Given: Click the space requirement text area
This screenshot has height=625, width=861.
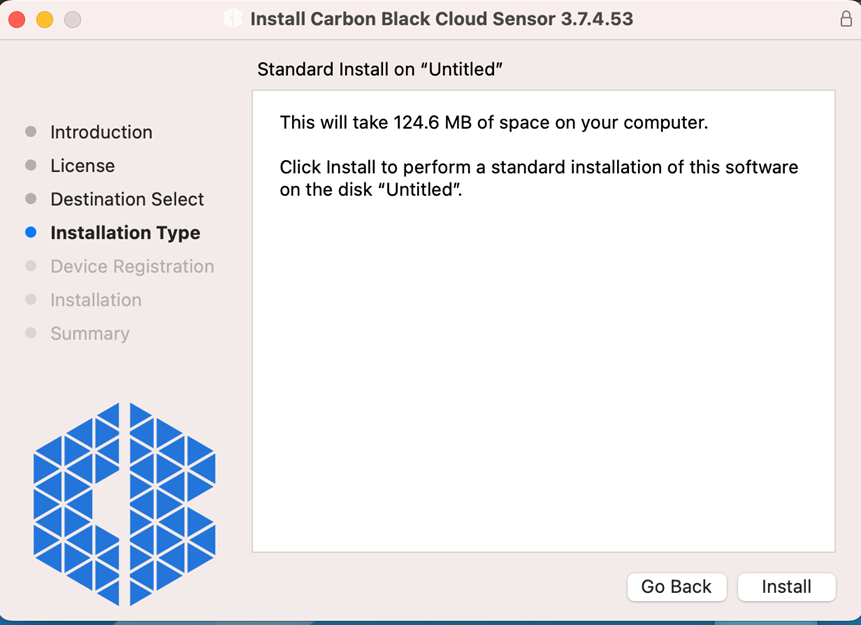Looking at the screenshot, I should (493, 122).
